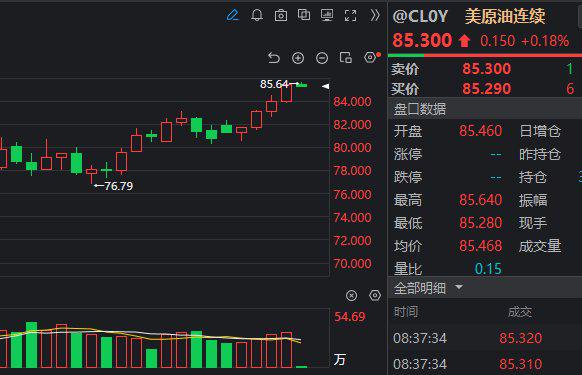This screenshot has width=582, height=375.
Task: Click the 54.69 volume axis label
Action: coord(350,317)
